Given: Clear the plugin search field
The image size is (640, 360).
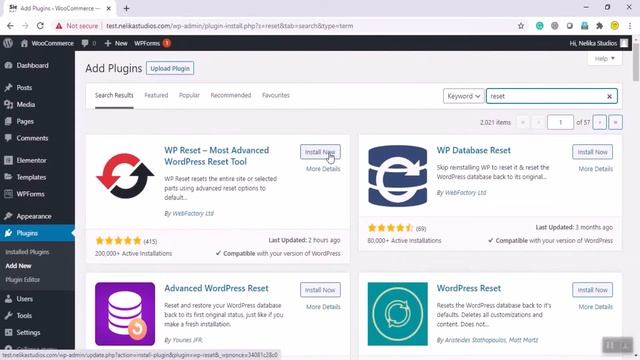Looking at the screenshot, I should [x=609, y=96].
